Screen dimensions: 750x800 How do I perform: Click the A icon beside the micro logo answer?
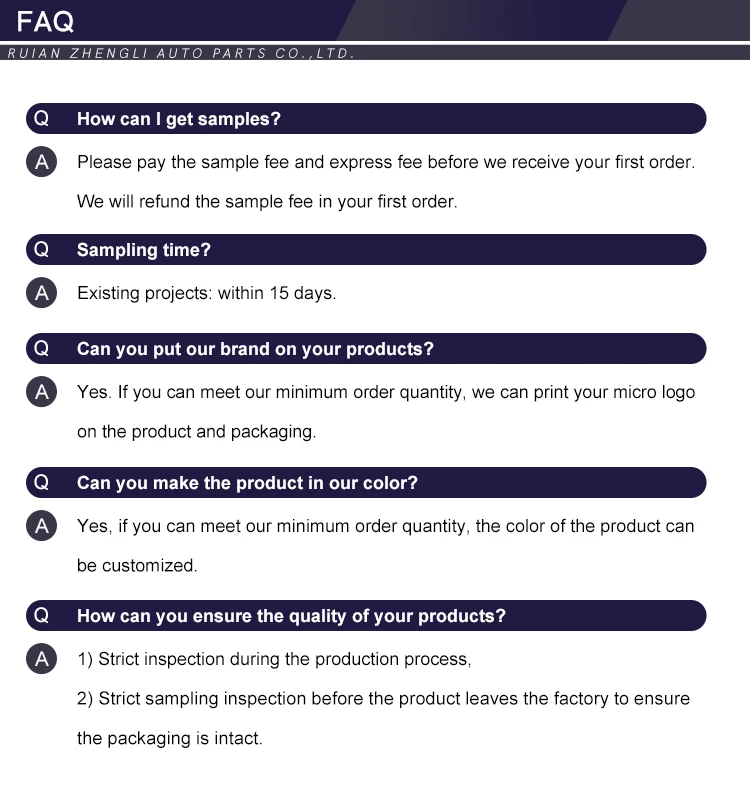[41, 392]
